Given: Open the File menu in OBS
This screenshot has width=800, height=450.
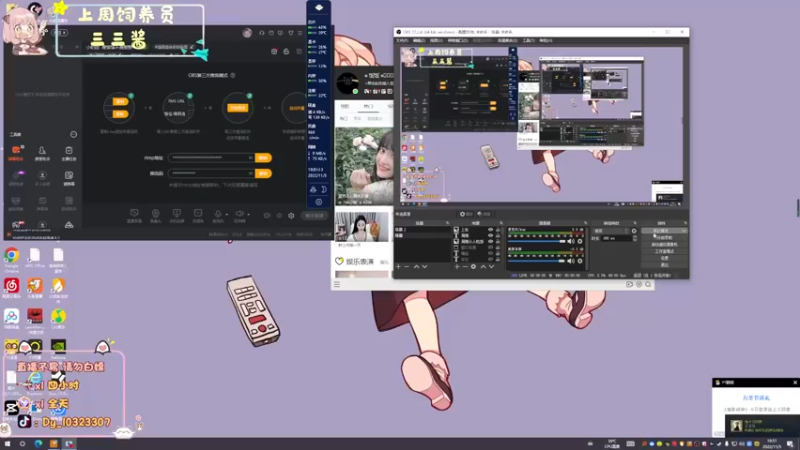Looking at the screenshot, I should [x=402, y=40].
